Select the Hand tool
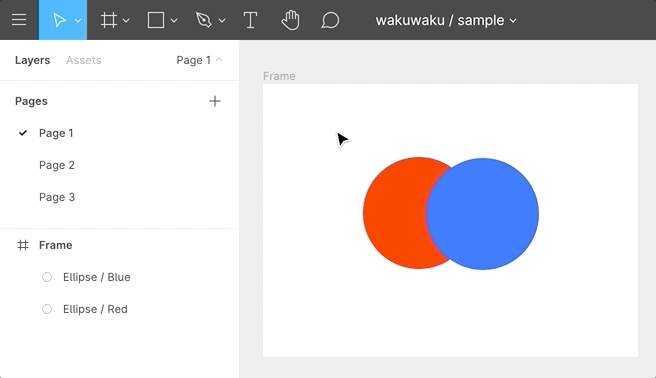 (290, 20)
